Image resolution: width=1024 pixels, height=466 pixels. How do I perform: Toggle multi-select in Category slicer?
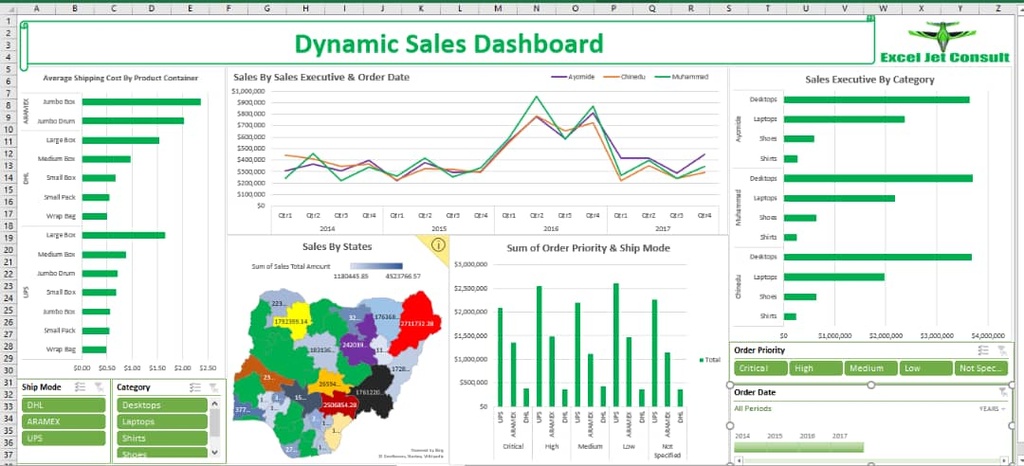(x=195, y=387)
